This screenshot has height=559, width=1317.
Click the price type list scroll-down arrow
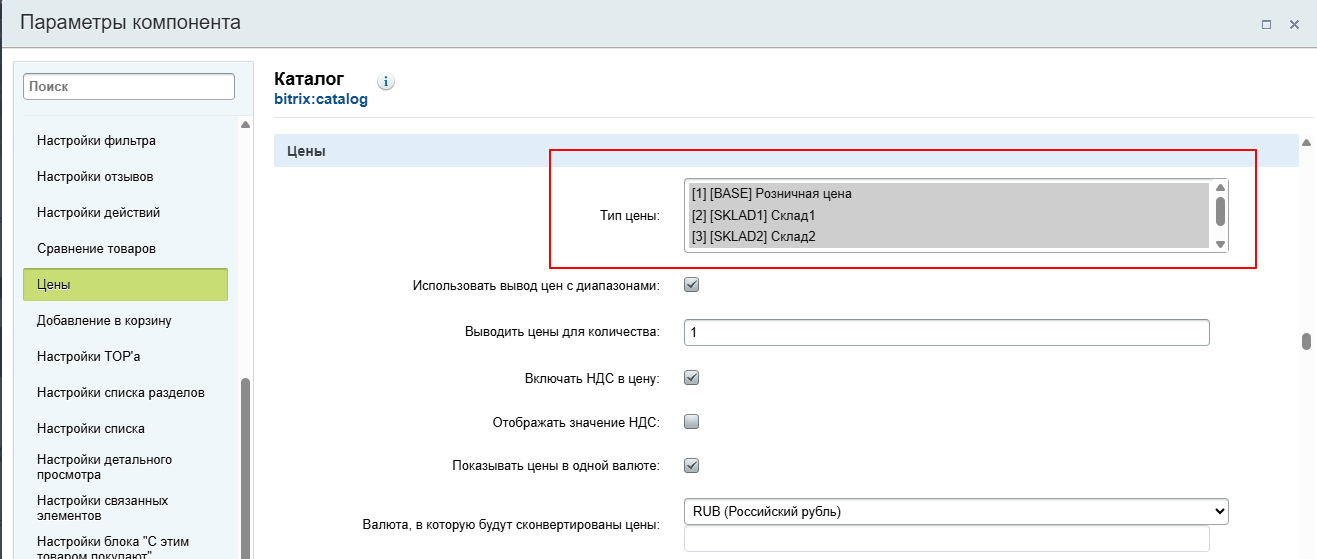pos(1220,243)
